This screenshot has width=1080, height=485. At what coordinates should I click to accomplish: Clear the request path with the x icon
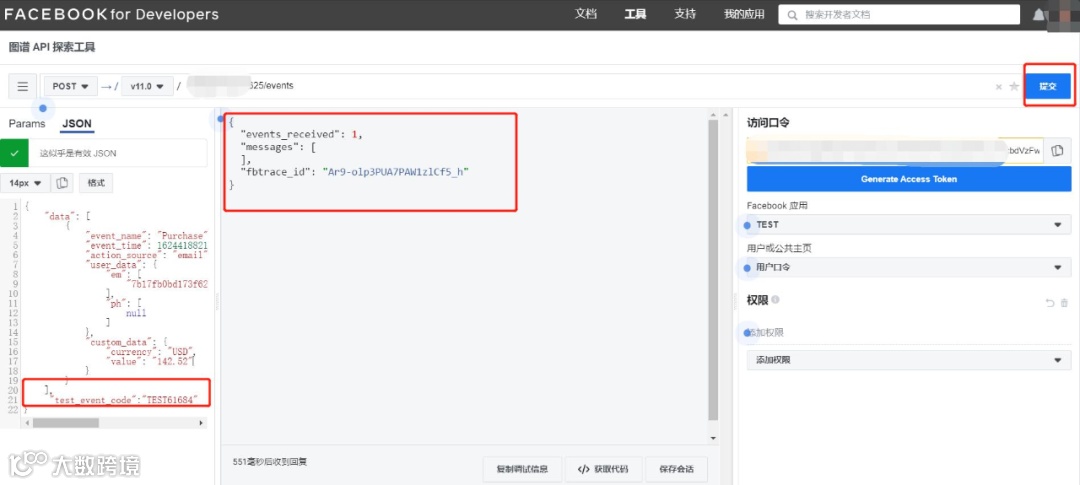tap(999, 87)
